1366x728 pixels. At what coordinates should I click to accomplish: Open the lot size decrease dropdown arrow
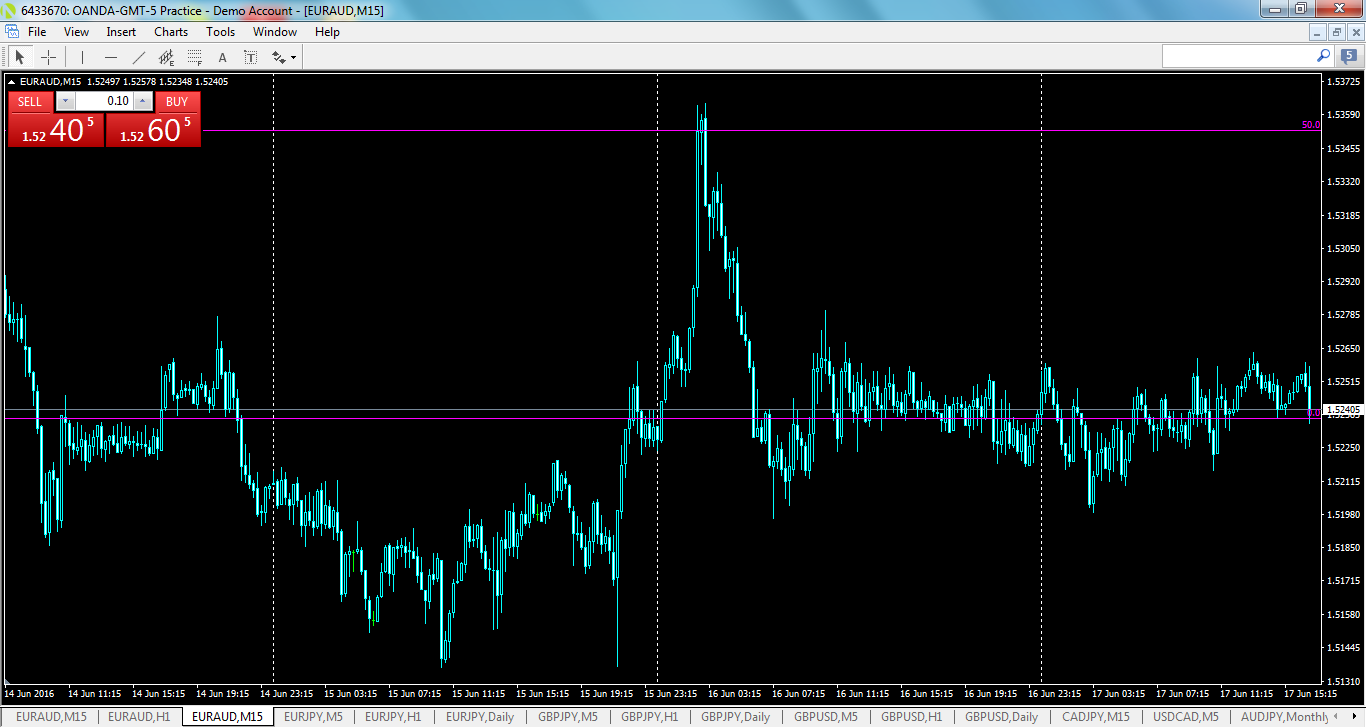point(65,101)
